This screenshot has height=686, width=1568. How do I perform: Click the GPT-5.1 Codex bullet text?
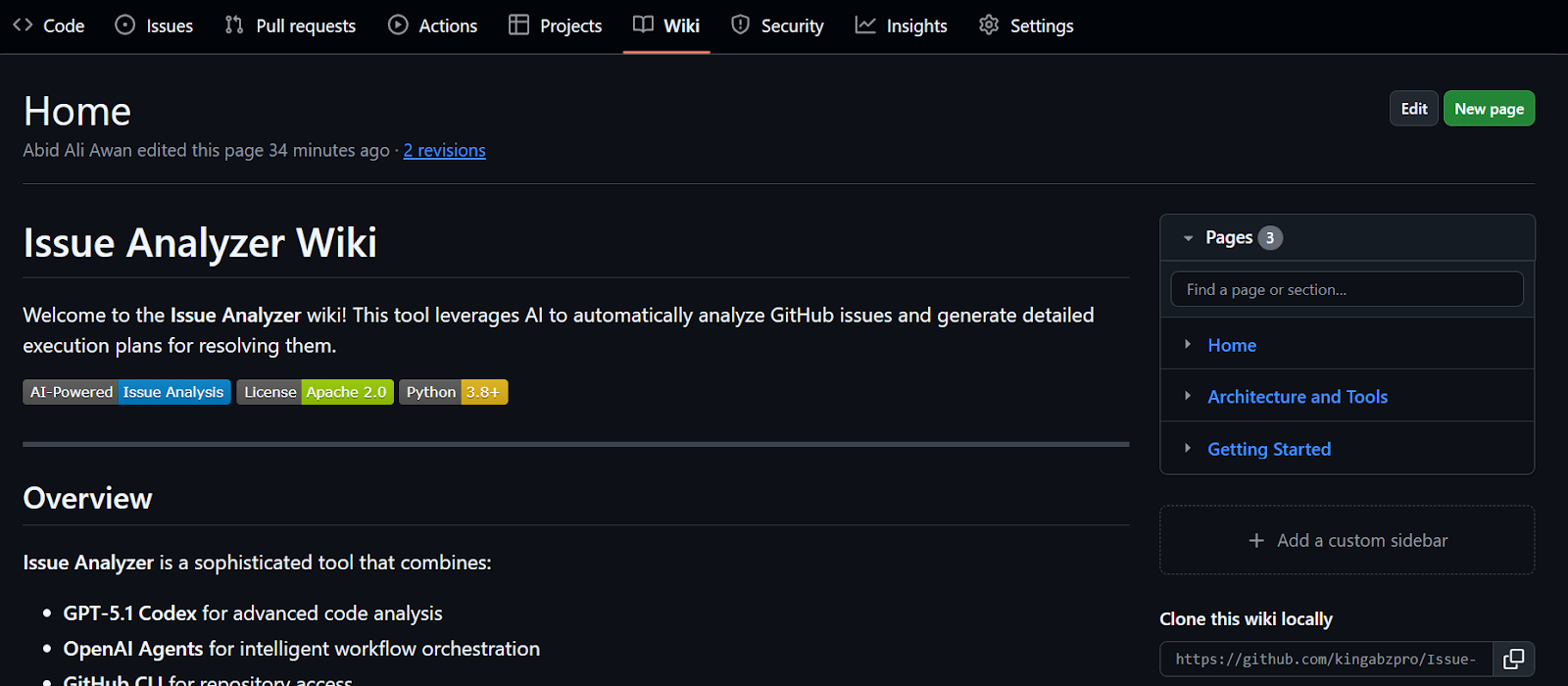(x=253, y=613)
